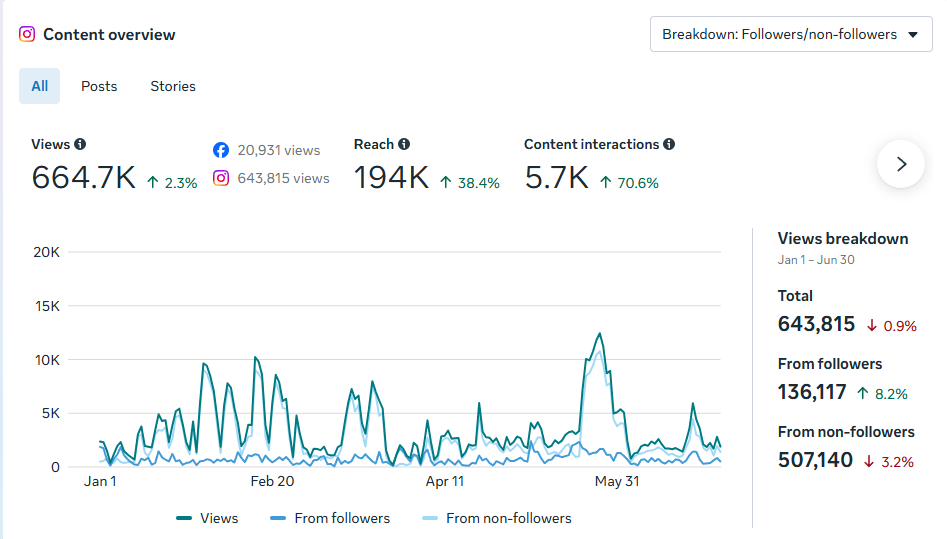Click the chart peak near May 31

click(600, 334)
